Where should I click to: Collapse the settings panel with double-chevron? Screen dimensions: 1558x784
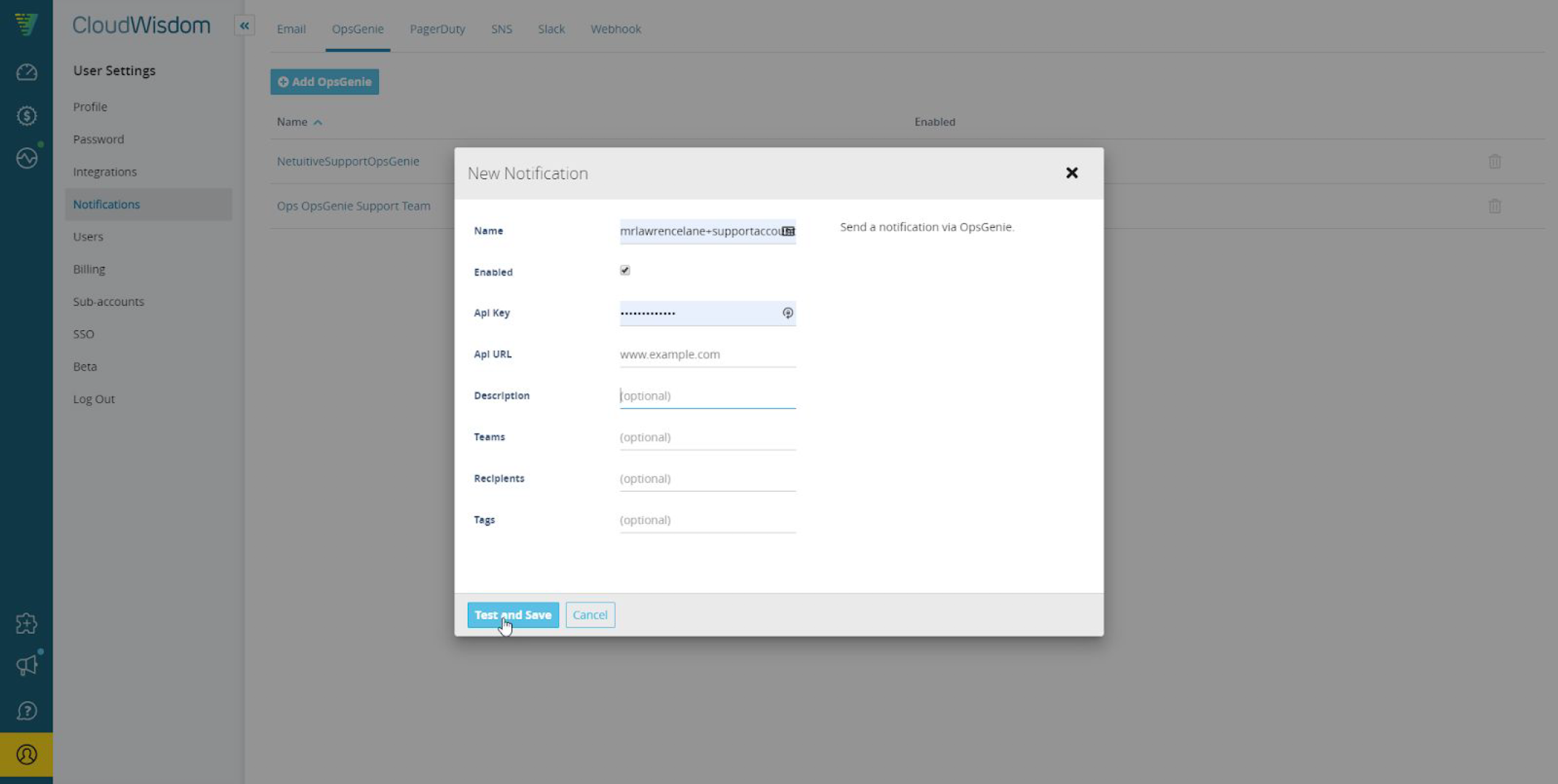244,26
